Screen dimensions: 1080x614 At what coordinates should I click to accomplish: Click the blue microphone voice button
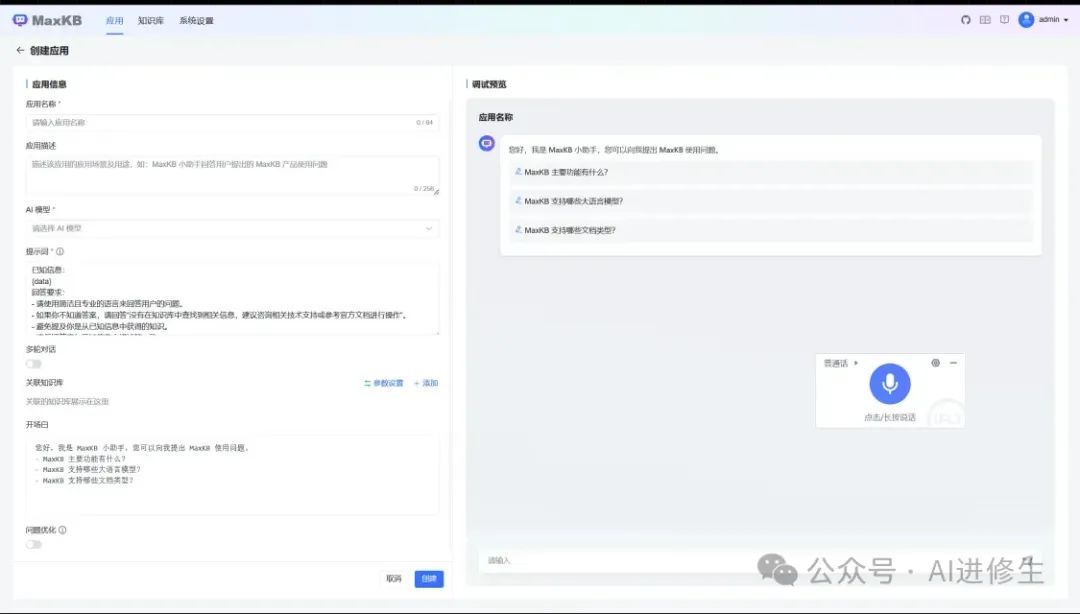point(890,384)
